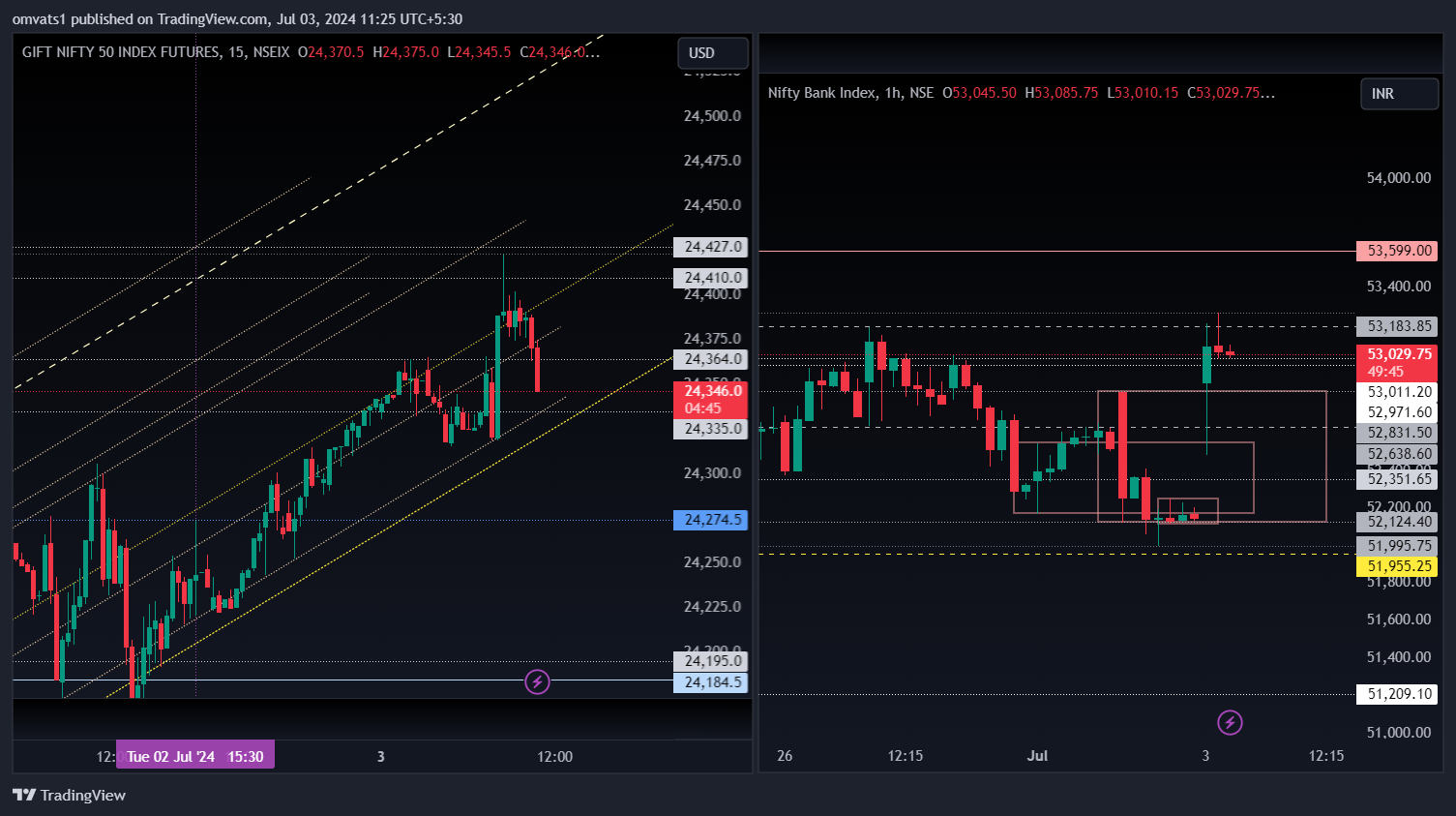This screenshot has height=816, width=1456.
Task: Click the 51,000.00 price axis label
Action: [x=1398, y=733]
